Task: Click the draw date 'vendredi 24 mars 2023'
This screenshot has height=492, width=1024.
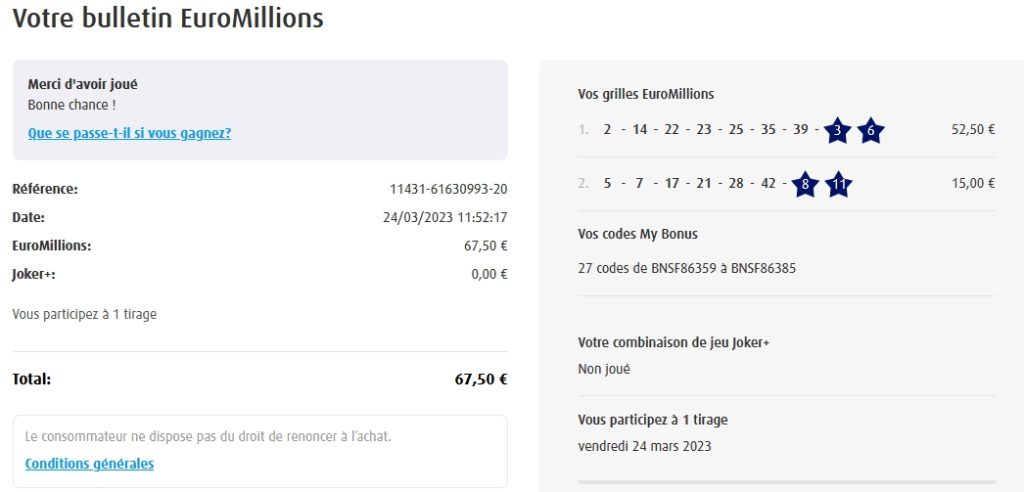Action: 644,446
